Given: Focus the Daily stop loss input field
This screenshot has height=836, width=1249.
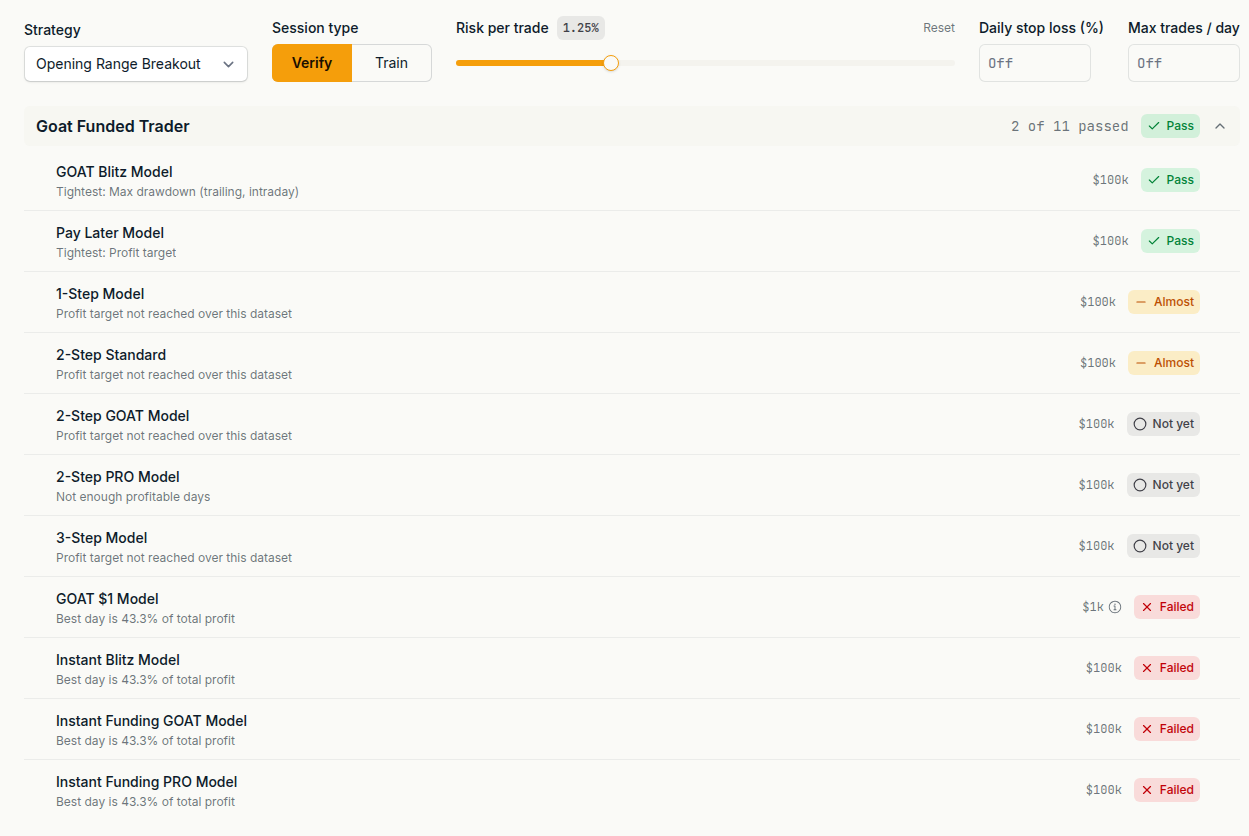Looking at the screenshot, I should pos(1035,63).
